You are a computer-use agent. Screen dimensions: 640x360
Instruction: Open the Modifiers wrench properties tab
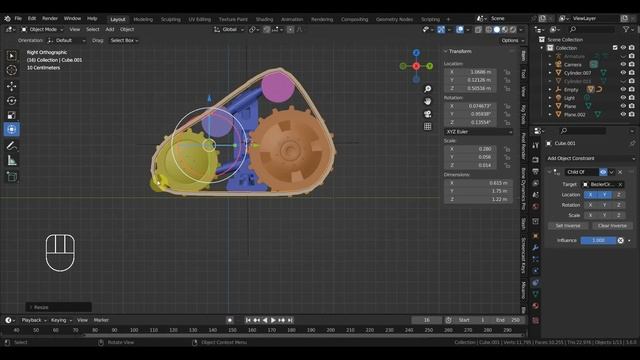pyautogui.click(x=536, y=247)
